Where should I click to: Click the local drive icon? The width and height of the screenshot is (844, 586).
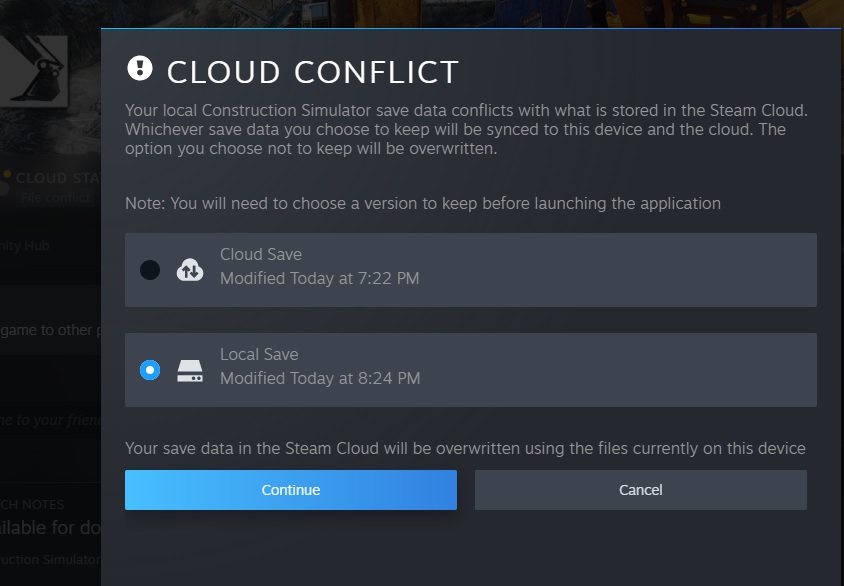point(190,370)
